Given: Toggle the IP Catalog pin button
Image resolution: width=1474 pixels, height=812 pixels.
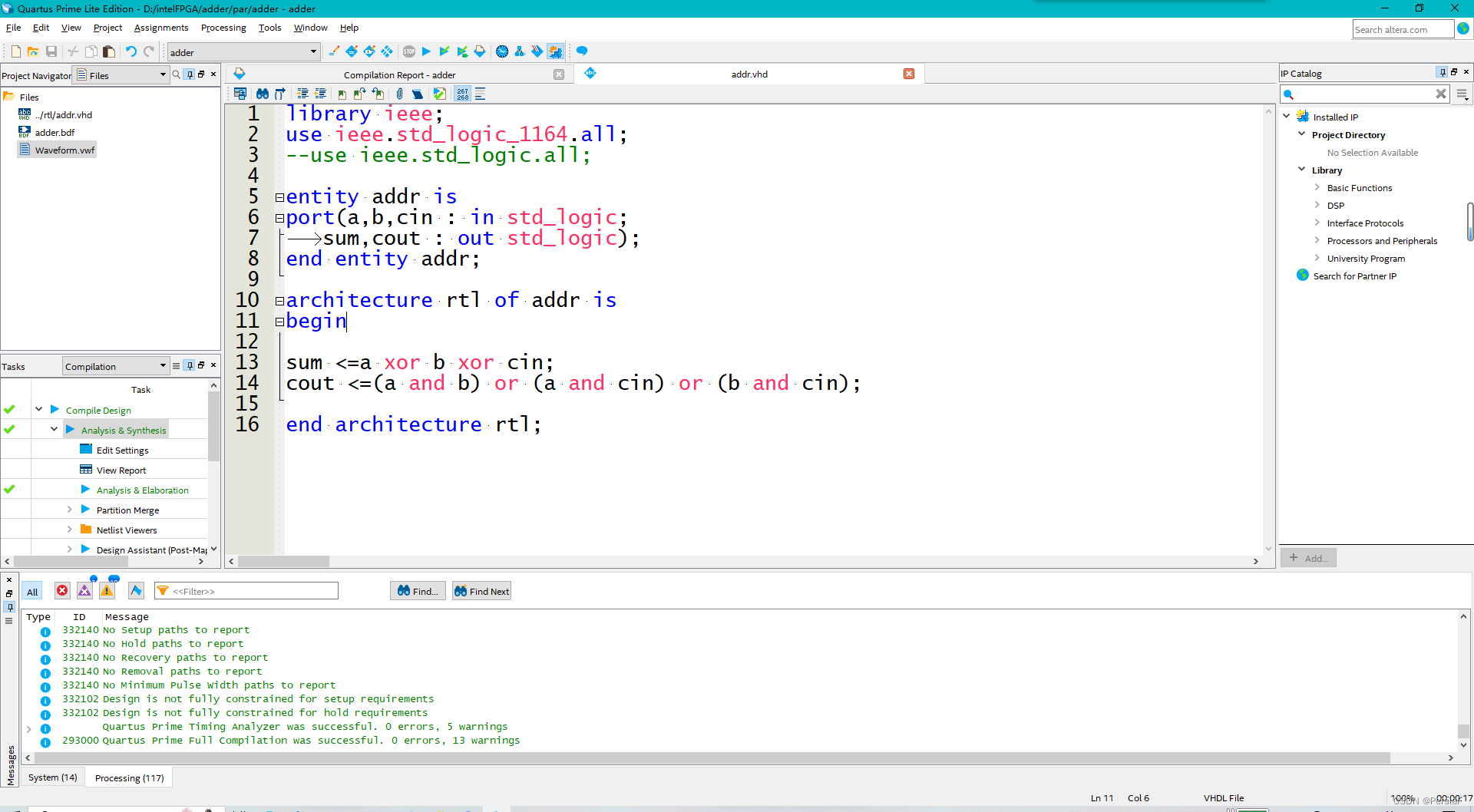Looking at the screenshot, I should 1443,72.
